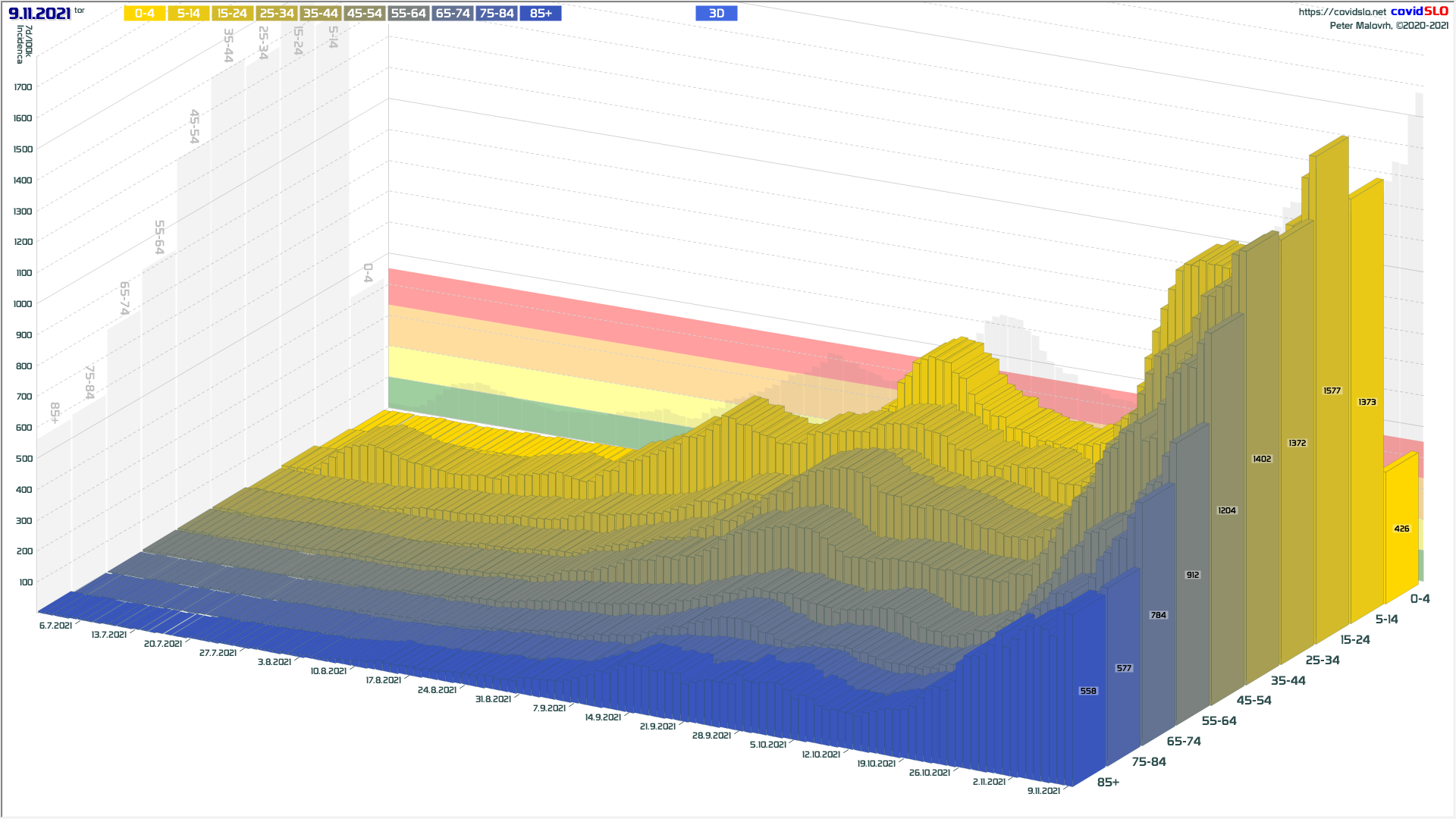Toggle the 75-84 age group button

[497, 14]
